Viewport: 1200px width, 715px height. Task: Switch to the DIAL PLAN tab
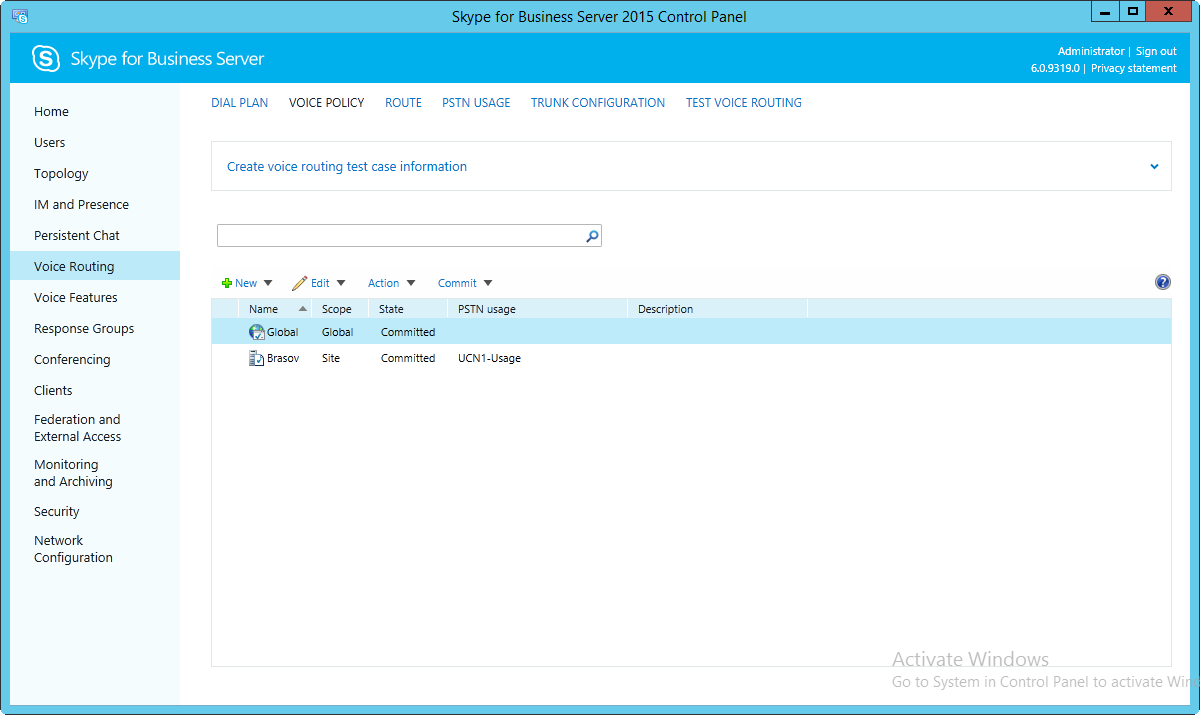(240, 103)
